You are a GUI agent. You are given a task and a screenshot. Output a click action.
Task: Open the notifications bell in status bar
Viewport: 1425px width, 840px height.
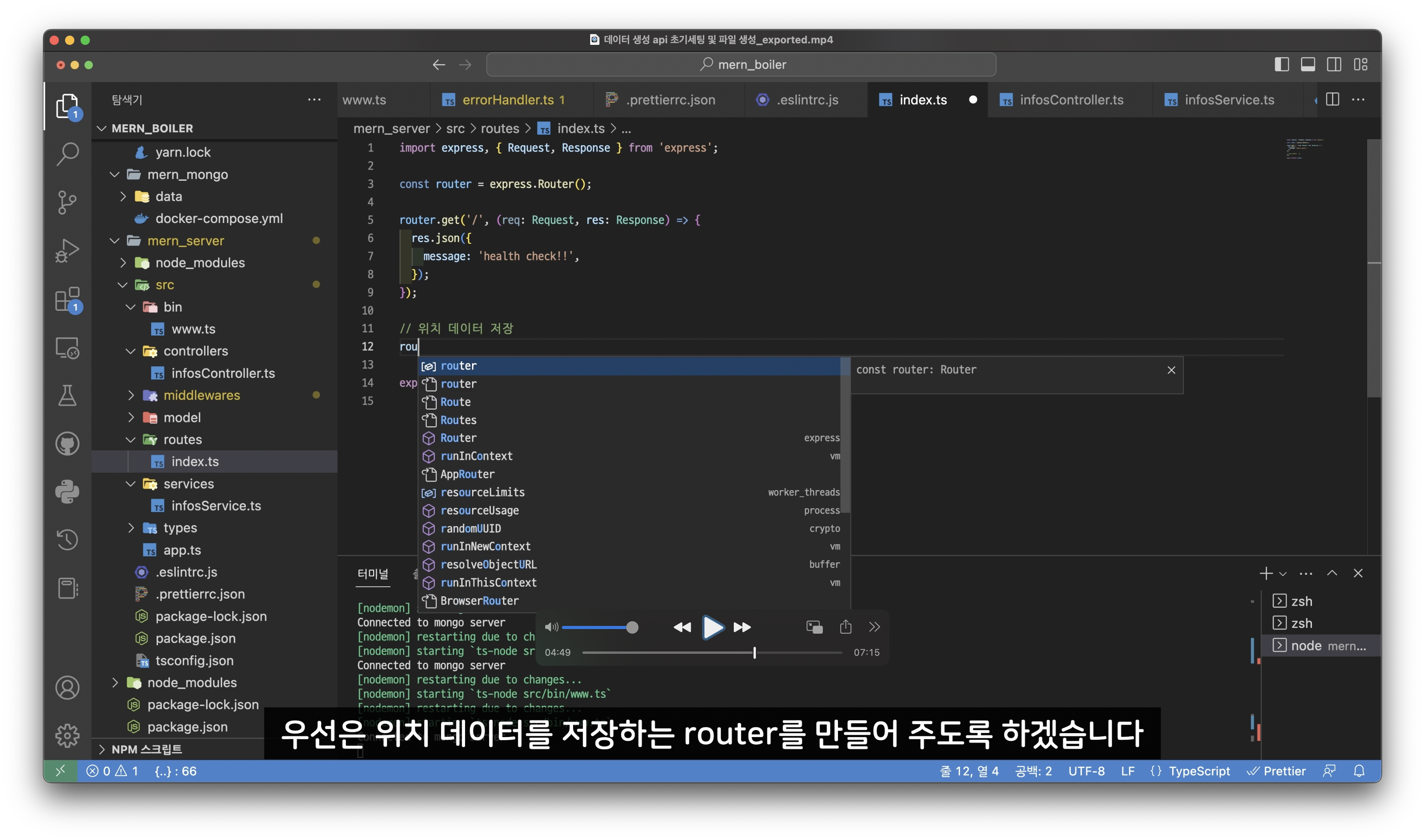tap(1359, 771)
